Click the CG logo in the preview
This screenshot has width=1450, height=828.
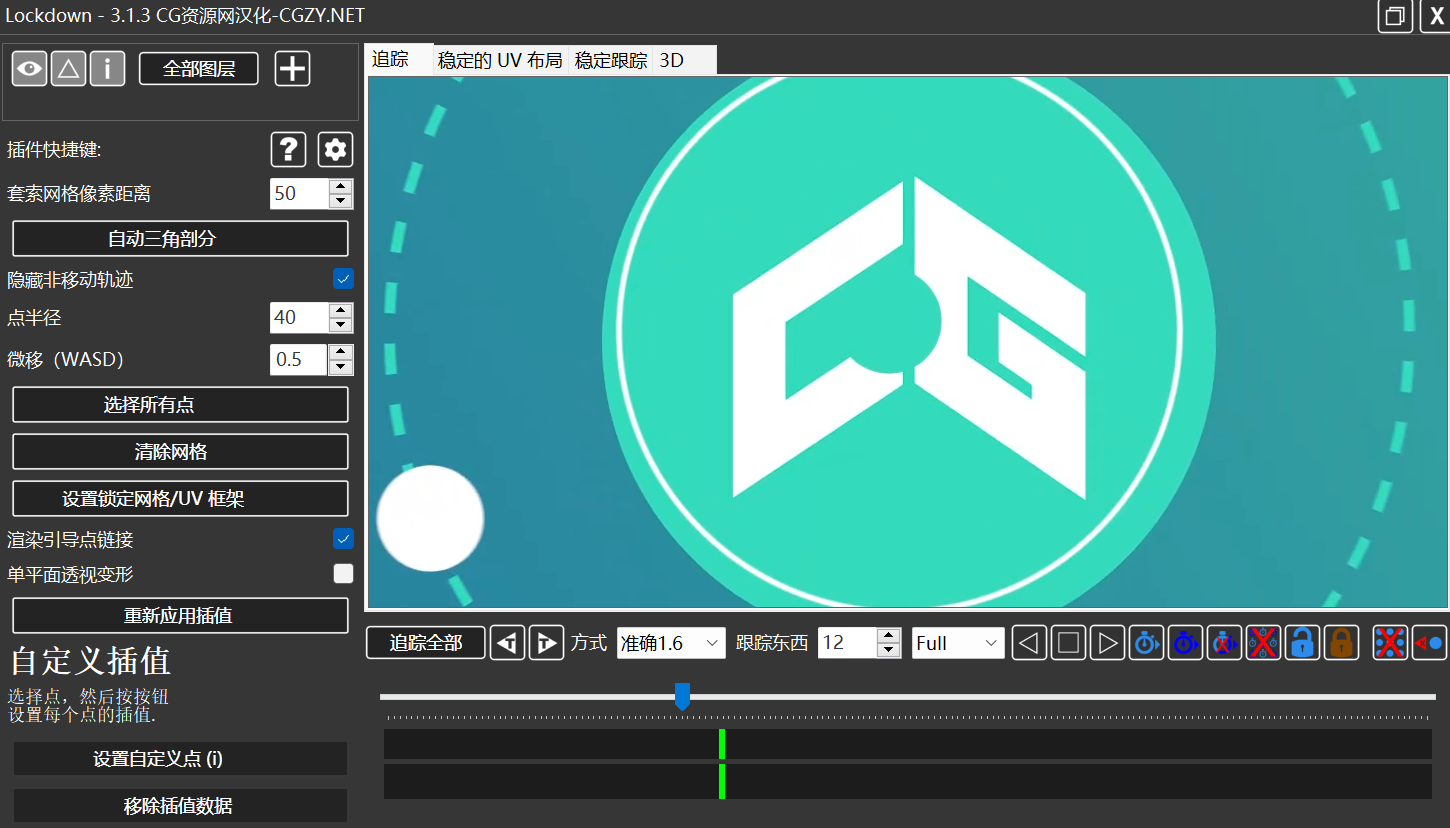pyautogui.click(x=910, y=338)
